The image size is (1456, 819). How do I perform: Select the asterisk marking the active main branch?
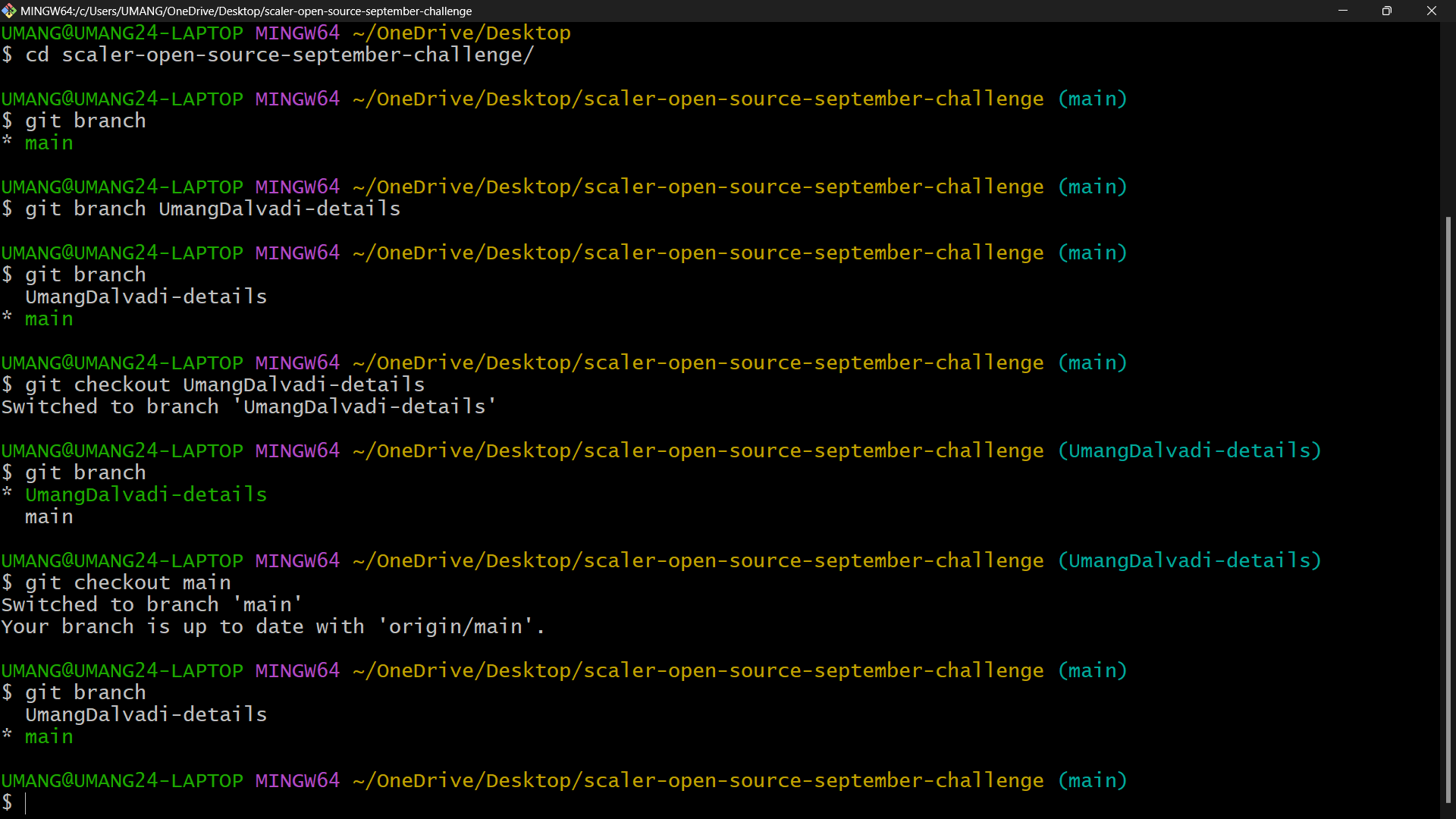[7, 736]
